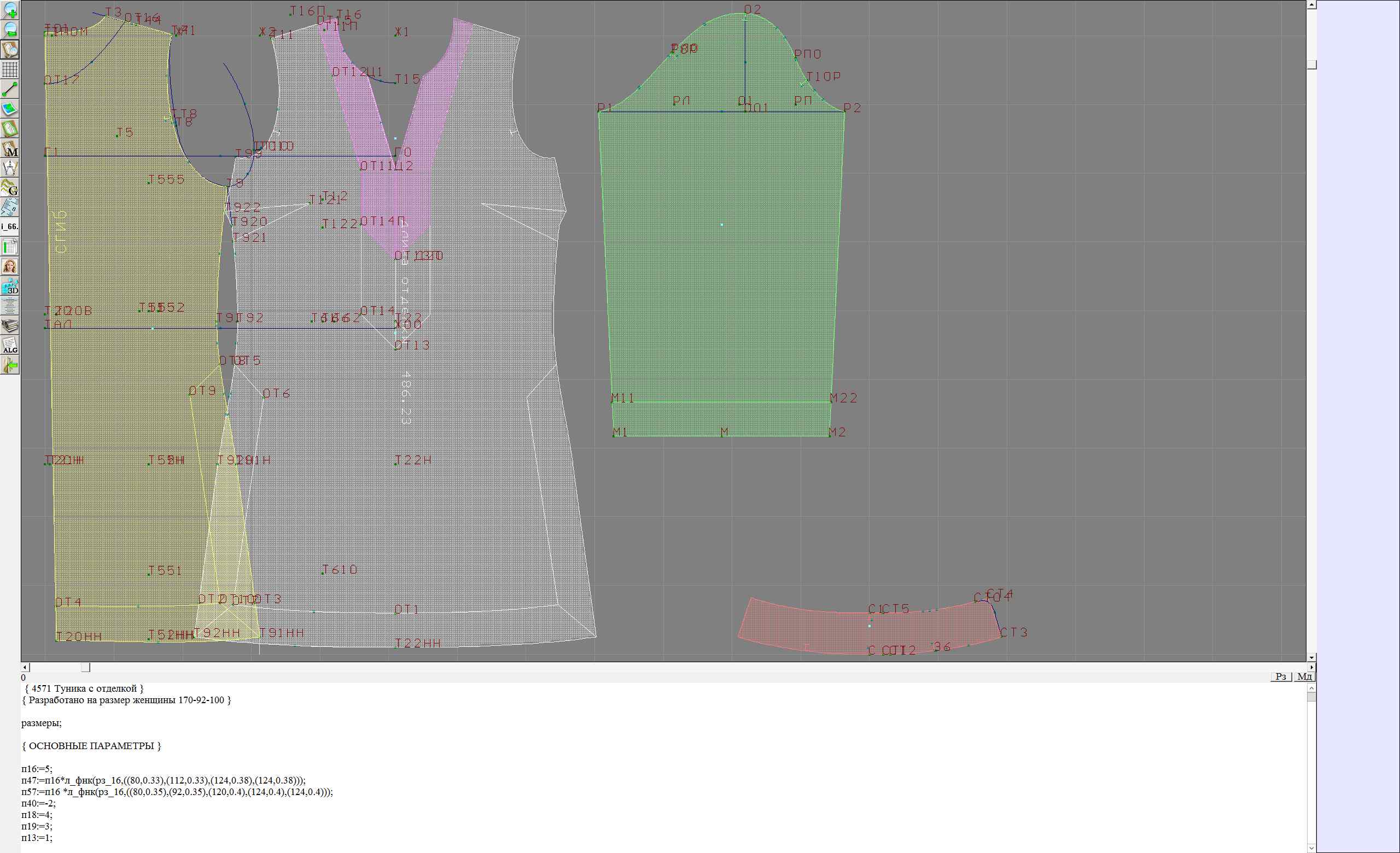Click canvas vertical scrollbar down arrow
Viewport: 1400px width, 853px height.
(x=1311, y=657)
